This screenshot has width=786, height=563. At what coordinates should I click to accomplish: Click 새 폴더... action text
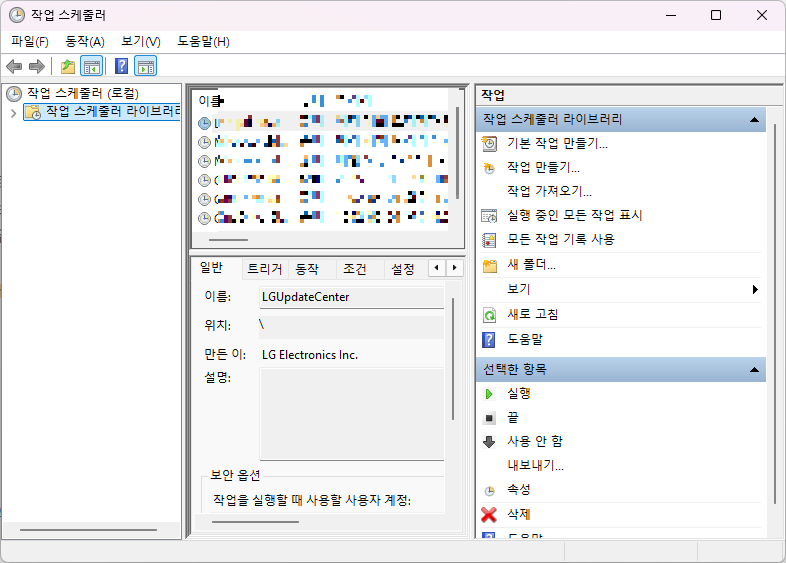tap(531, 264)
